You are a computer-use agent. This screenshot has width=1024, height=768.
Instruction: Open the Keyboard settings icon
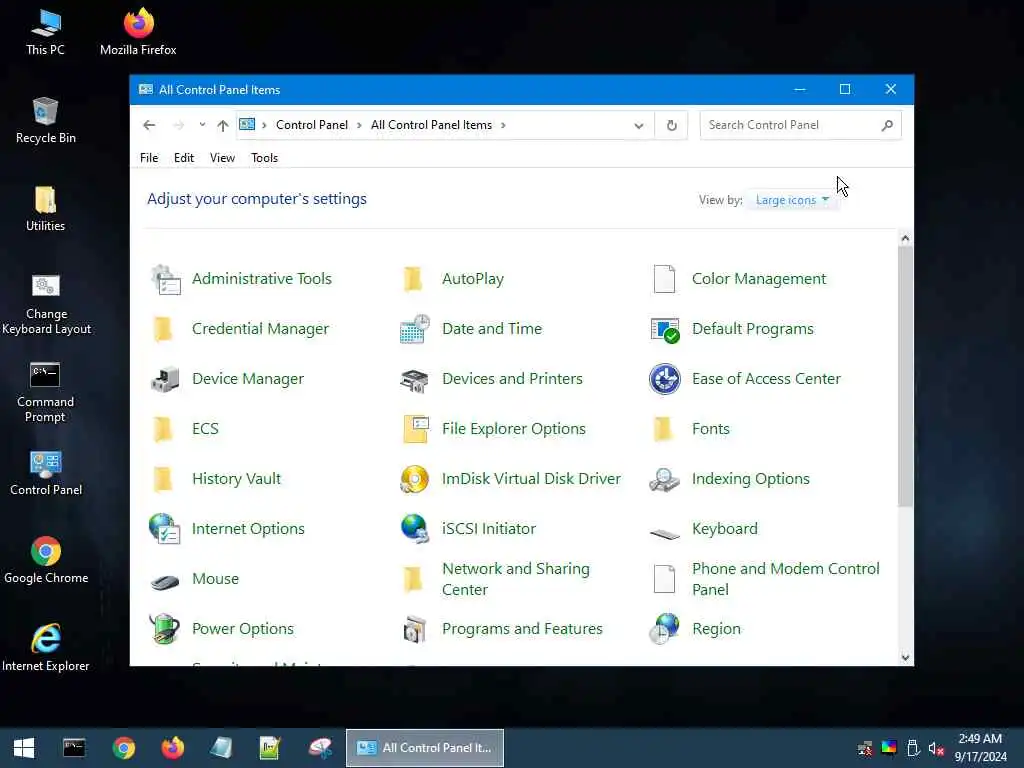(665, 534)
